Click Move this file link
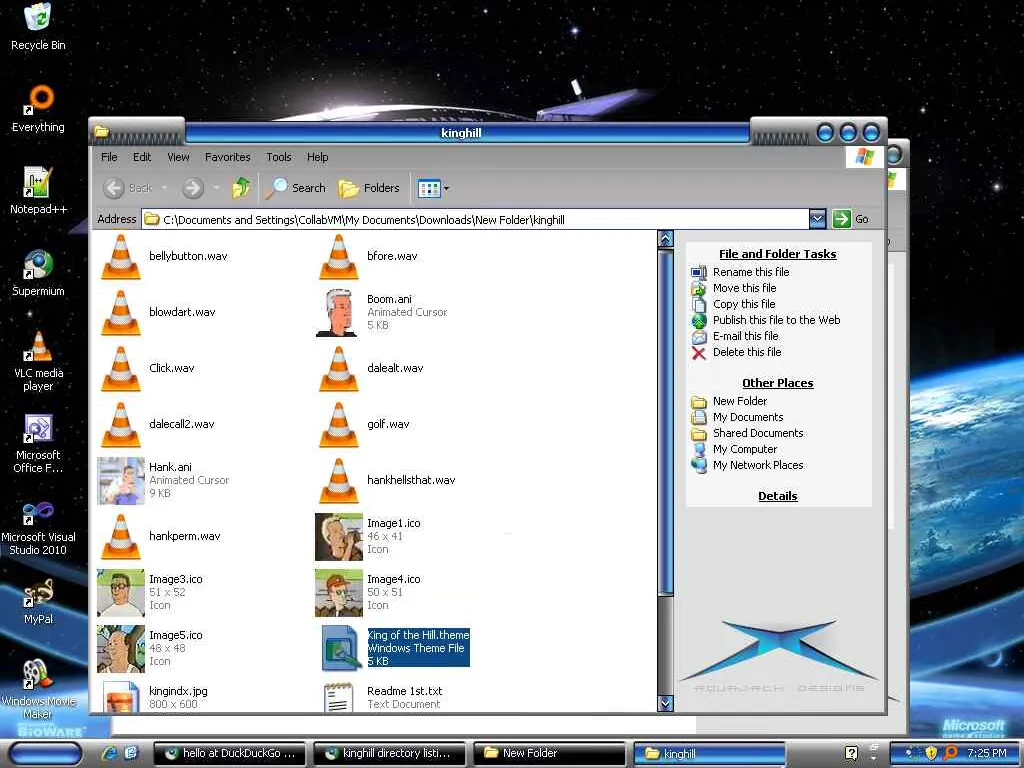1024x768 pixels. click(x=744, y=288)
